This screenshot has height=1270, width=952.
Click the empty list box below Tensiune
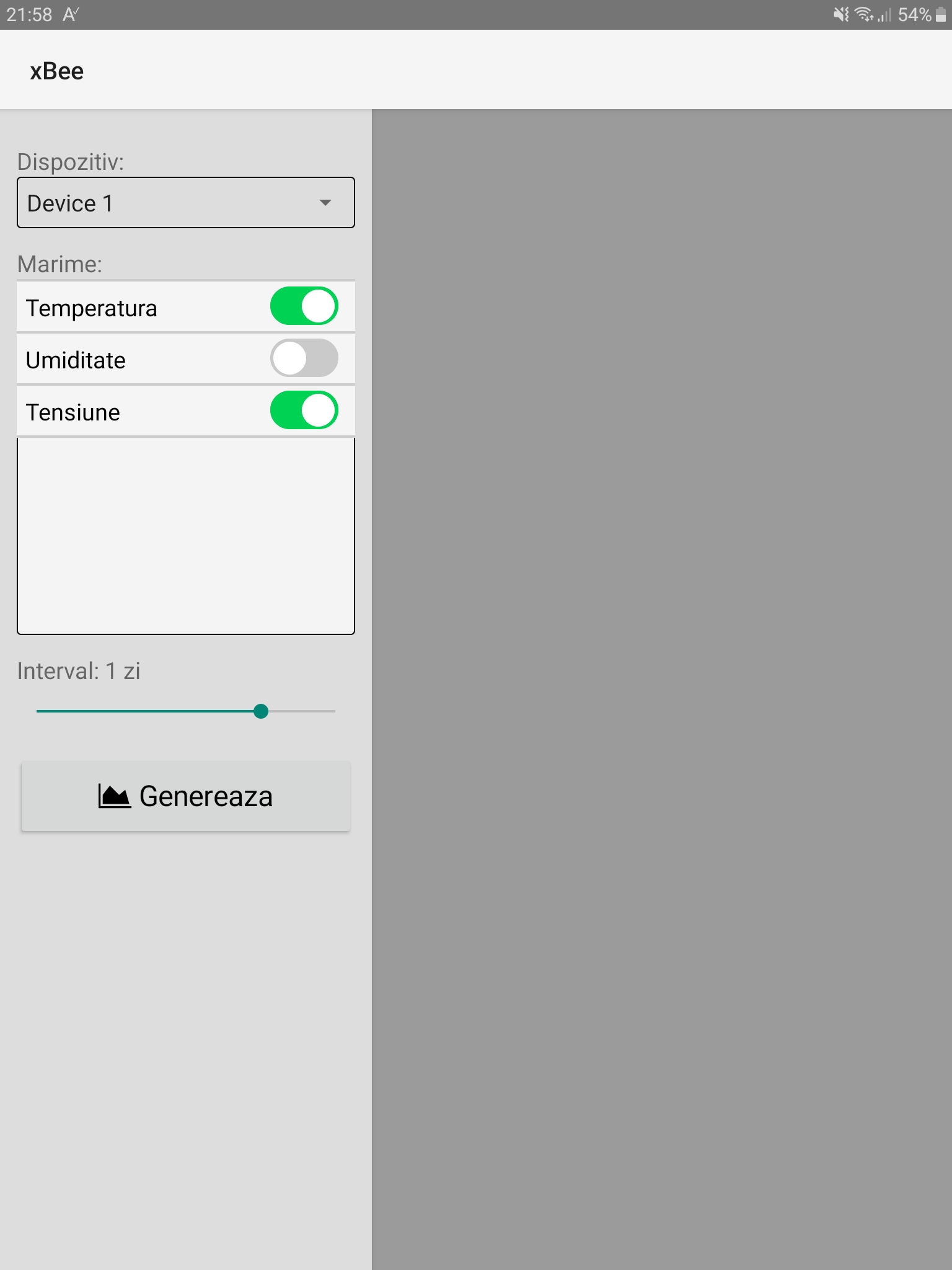[186, 536]
